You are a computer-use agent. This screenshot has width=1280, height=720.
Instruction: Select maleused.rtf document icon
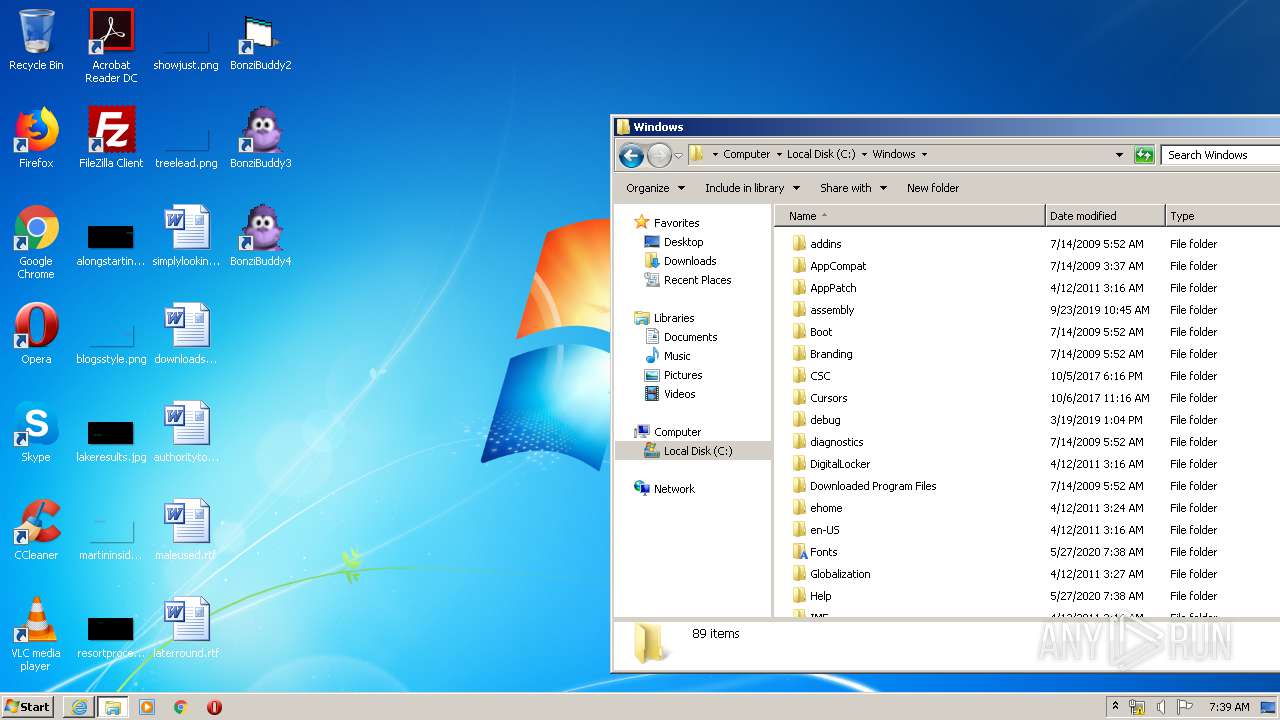(x=186, y=530)
